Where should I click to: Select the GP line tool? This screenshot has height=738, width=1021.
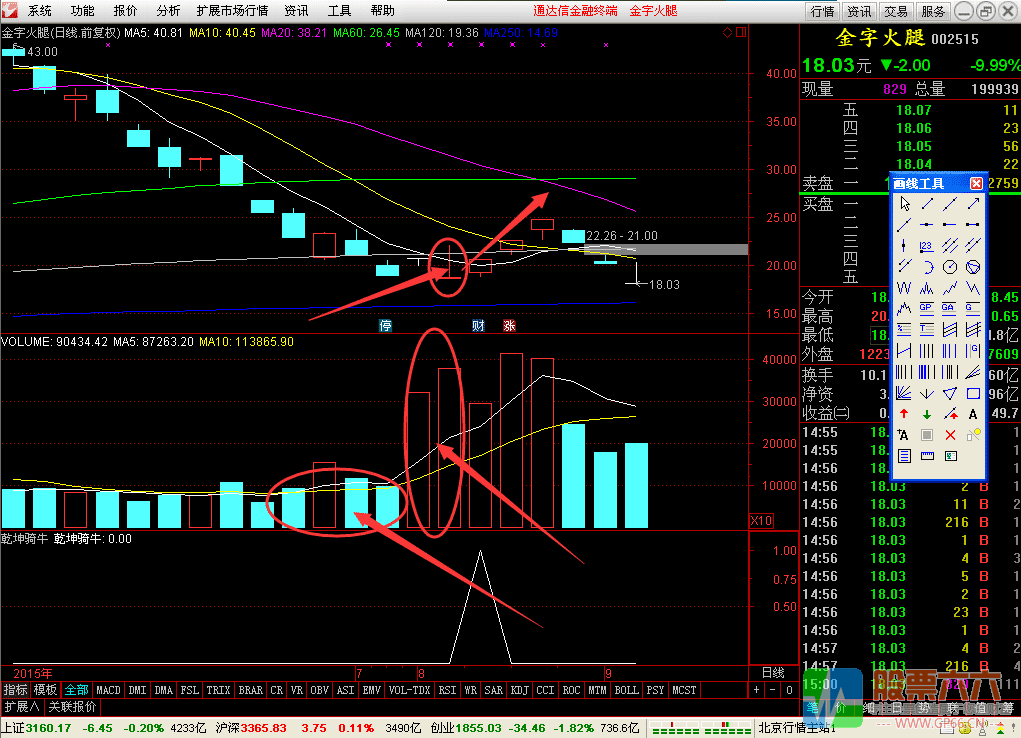(927, 308)
